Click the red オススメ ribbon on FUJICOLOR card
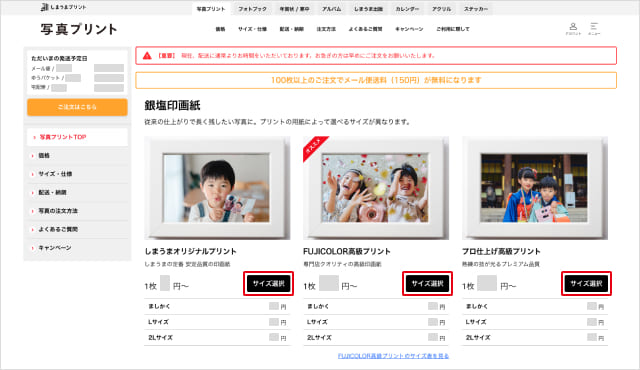This screenshot has height=370, width=640. (315, 148)
